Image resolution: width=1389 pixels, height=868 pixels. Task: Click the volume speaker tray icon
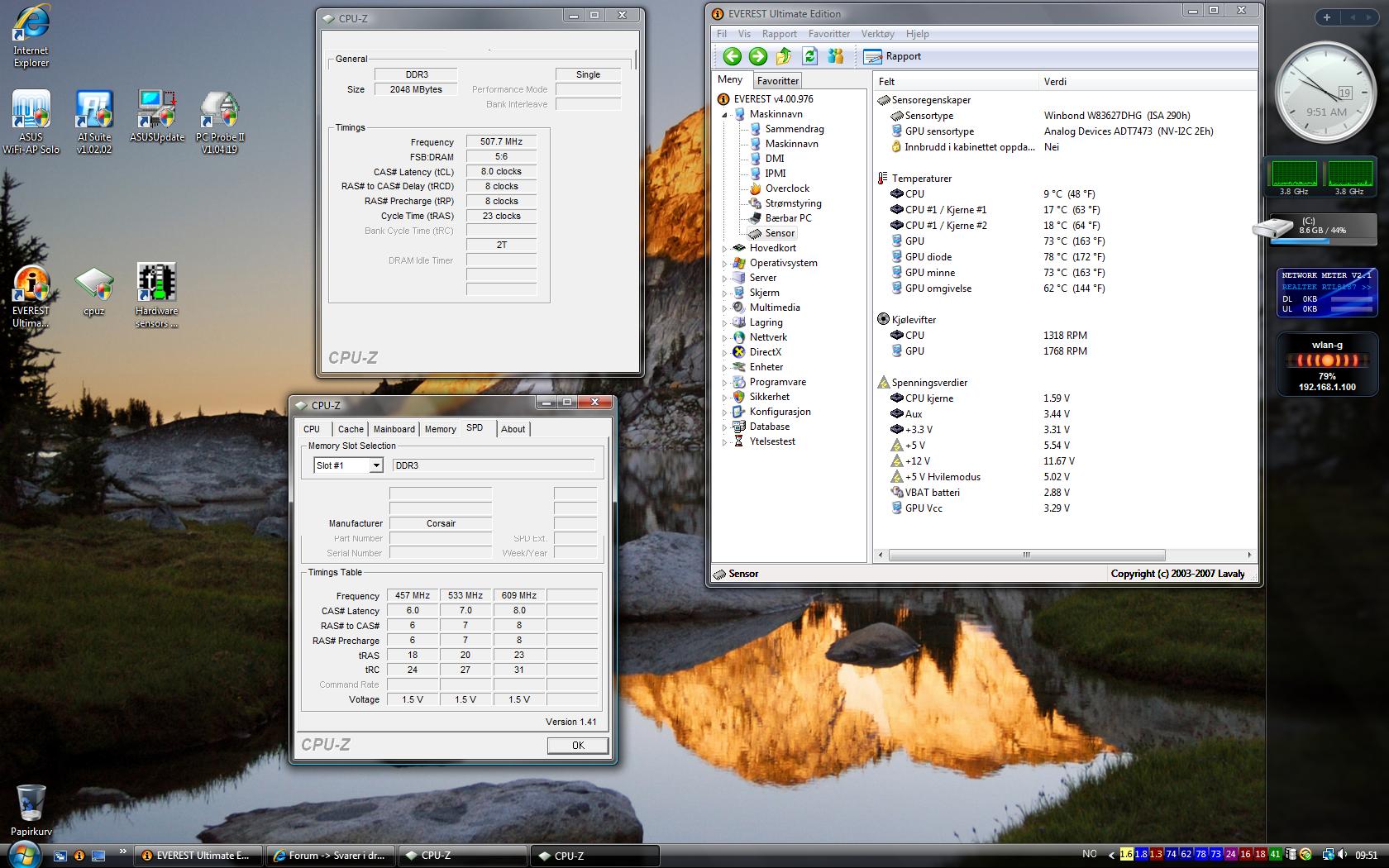tap(1344, 855)
